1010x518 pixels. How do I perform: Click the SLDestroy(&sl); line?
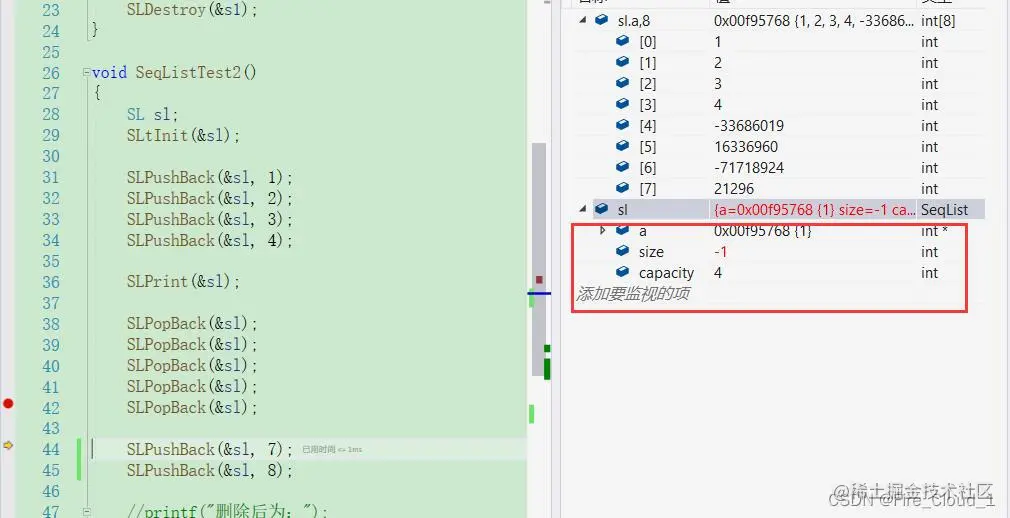(x=192, y=10)
